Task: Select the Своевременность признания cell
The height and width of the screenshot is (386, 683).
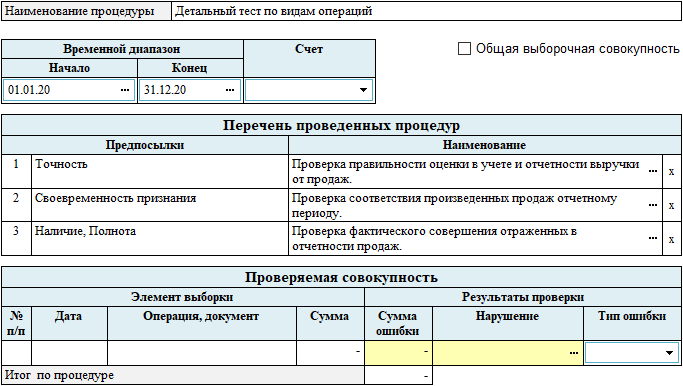Action: (160, 205)
